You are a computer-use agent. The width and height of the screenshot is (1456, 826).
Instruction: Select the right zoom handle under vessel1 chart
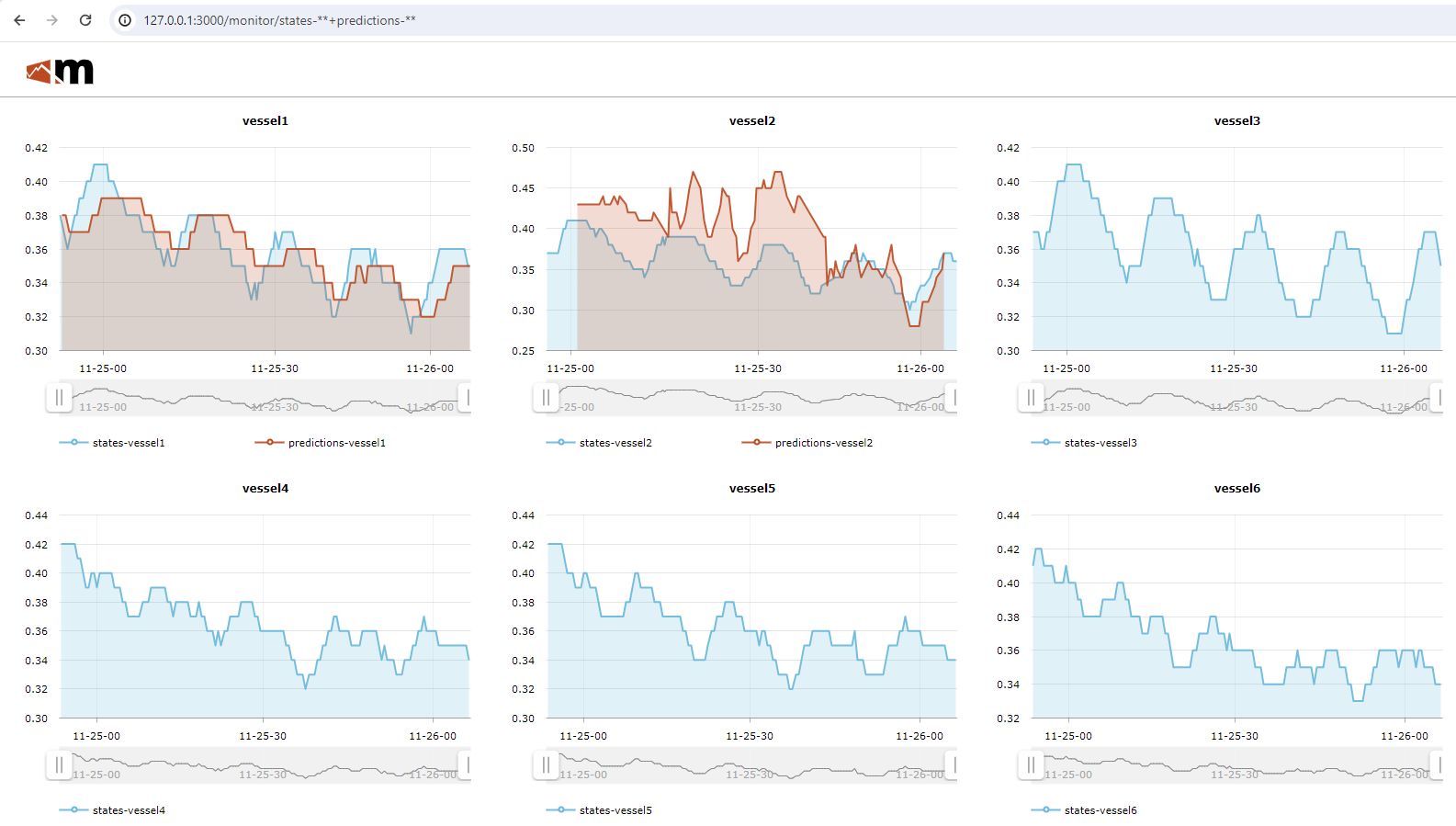click(467, 398)
